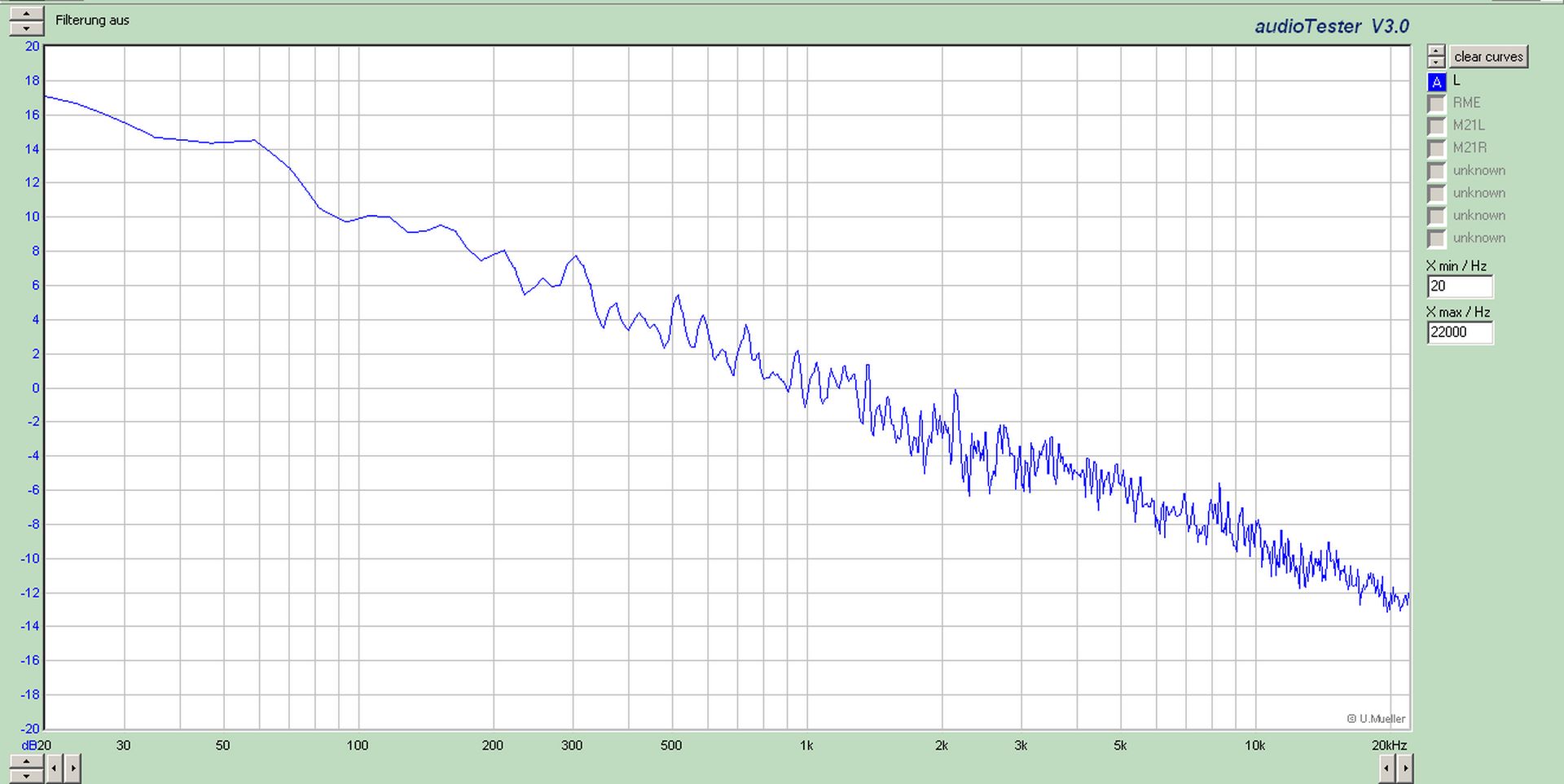Image resolution: width=1564 pixels, height=784 pixels.
Task: Click the X min / Hz label
Action: pos(1456,265)
